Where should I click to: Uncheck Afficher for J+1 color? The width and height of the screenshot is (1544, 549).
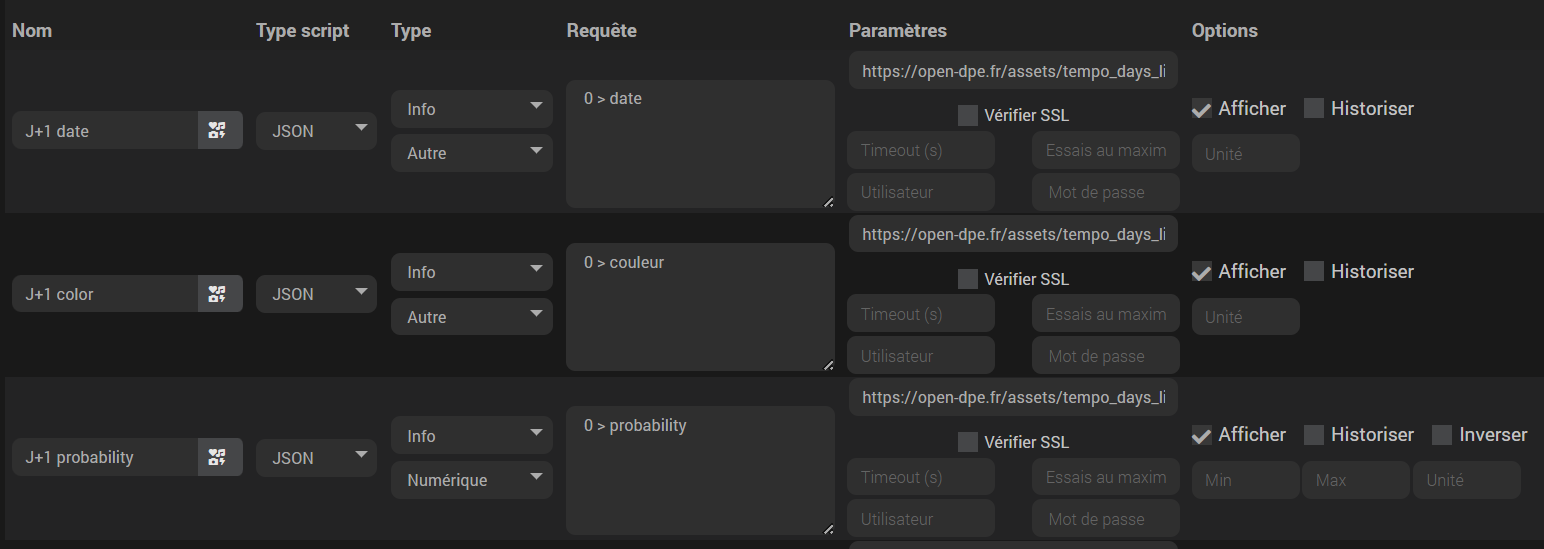(1202, 272)
